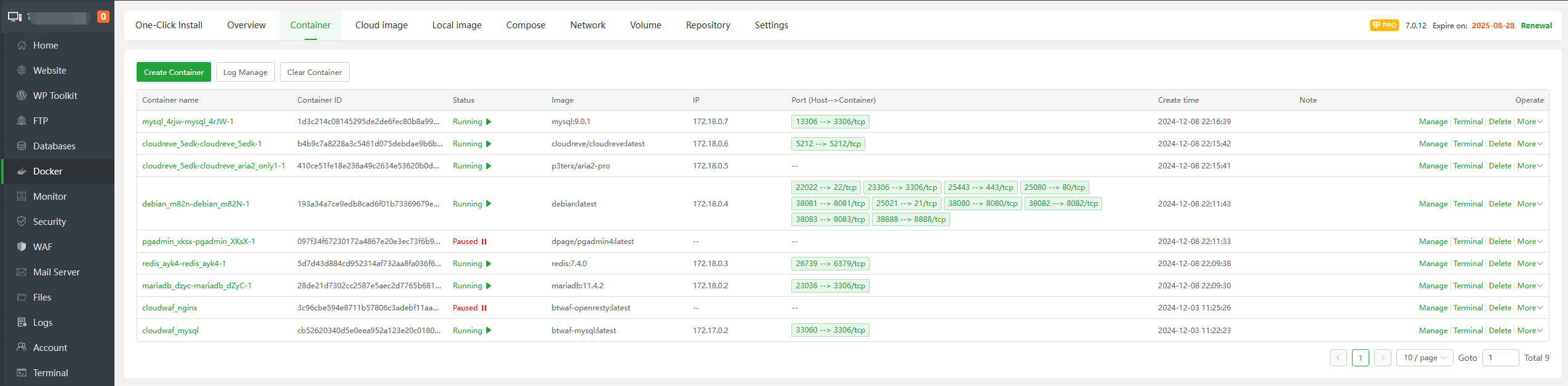Toggle Running status of mysql_4rjw container
Screen dimensions: 1568x386
472,122
